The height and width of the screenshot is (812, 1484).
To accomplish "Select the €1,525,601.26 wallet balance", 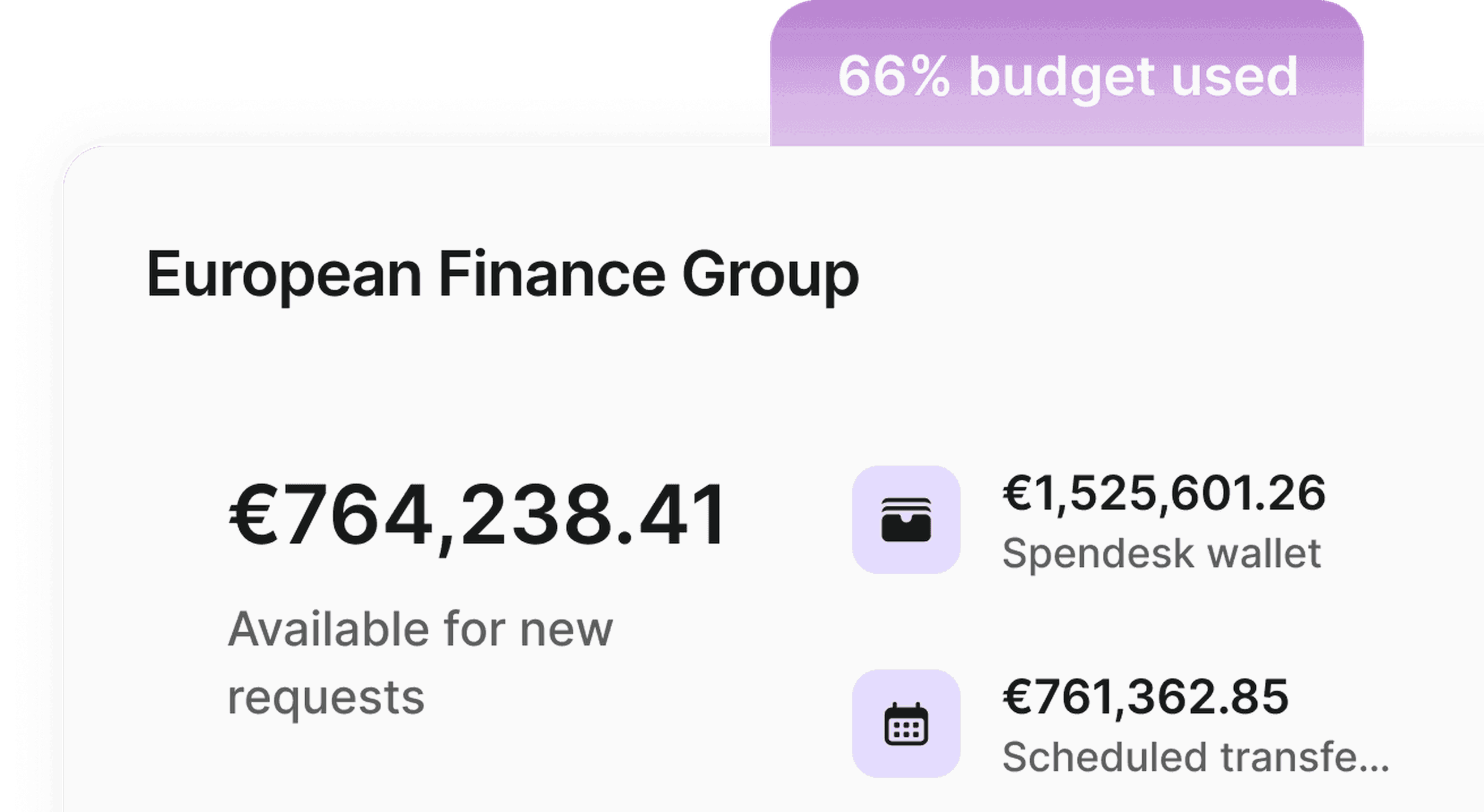I will (x=1165, y=494).
